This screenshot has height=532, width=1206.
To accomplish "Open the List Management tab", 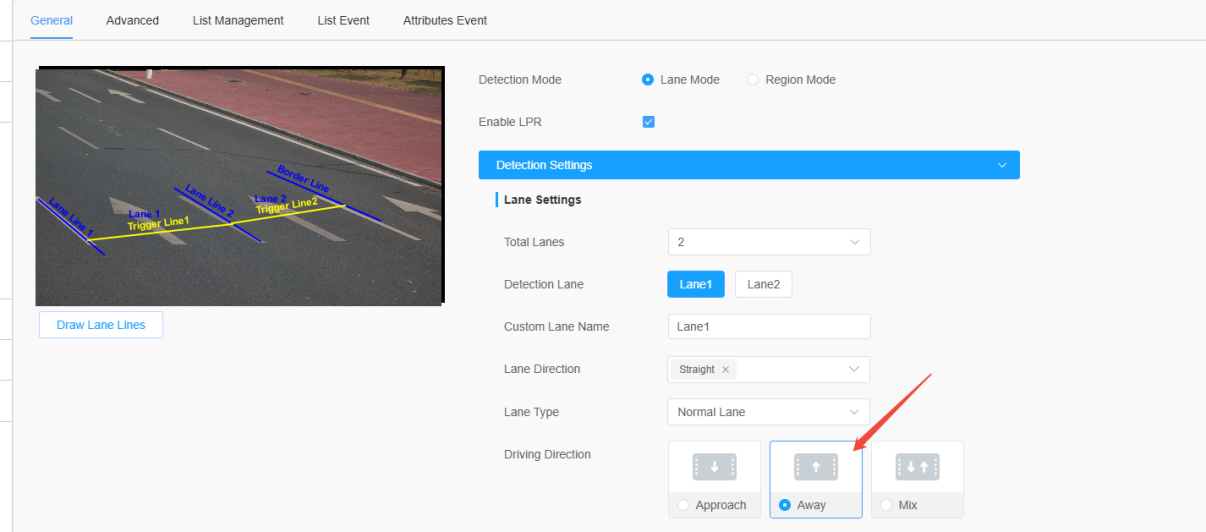I will point(238,20).
